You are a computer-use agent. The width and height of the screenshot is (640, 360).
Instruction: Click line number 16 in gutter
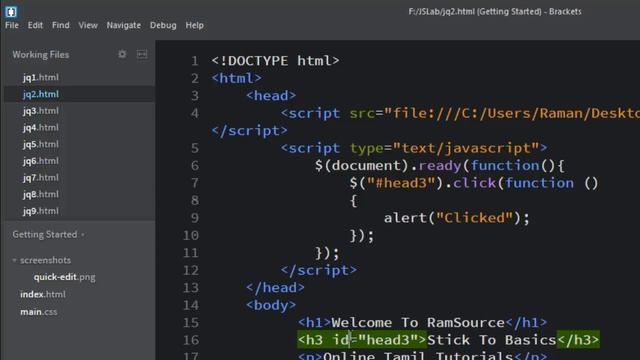(191, 340)
